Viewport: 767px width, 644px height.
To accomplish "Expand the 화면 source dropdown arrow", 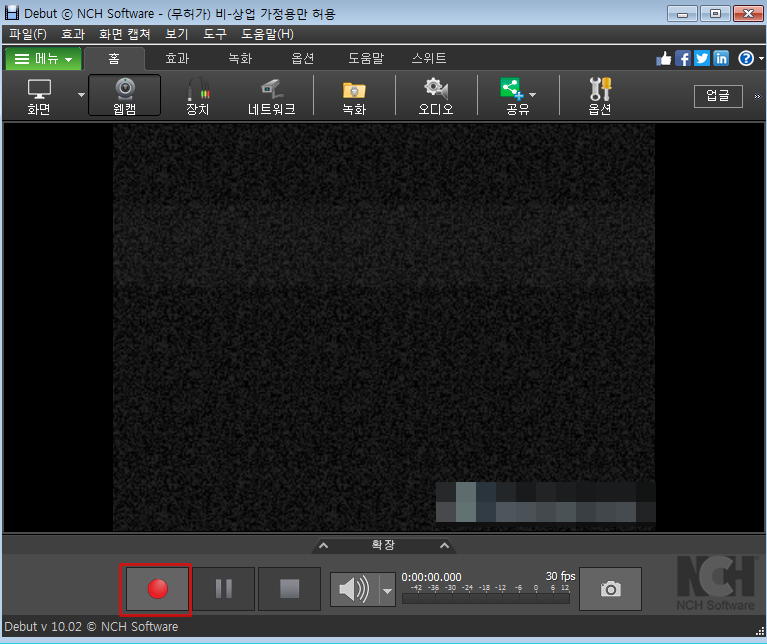I will (x=81, y=95).
